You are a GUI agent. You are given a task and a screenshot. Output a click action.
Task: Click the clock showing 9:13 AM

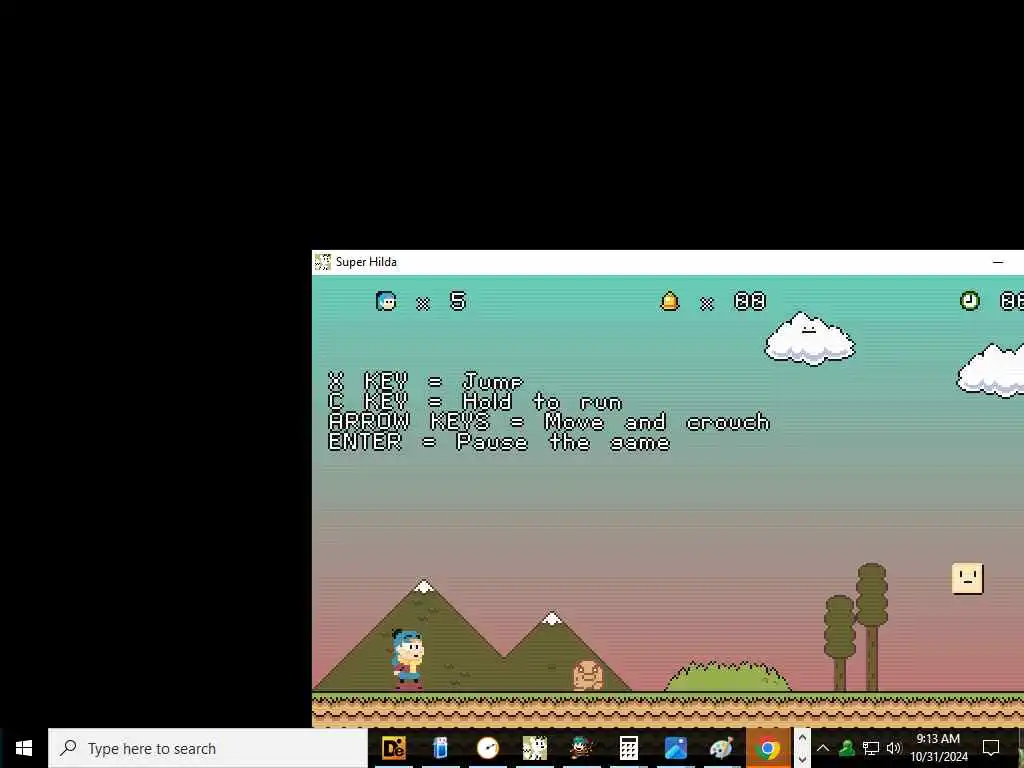(x=938, y=748)
